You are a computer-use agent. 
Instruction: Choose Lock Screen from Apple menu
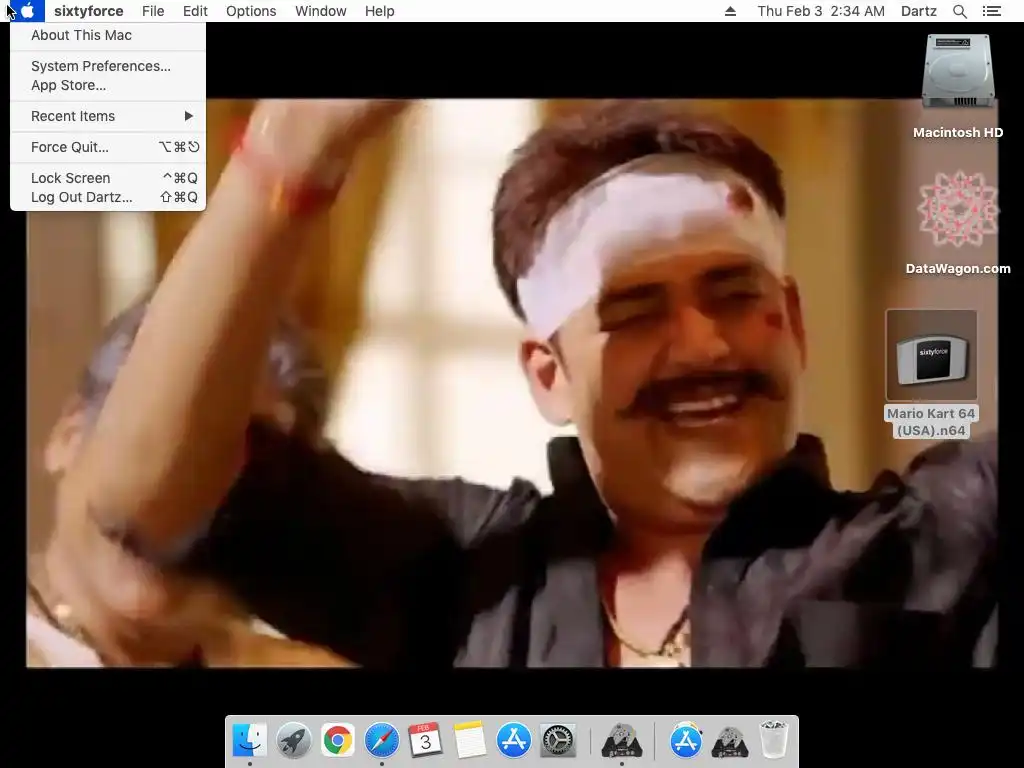pos(108,178)
